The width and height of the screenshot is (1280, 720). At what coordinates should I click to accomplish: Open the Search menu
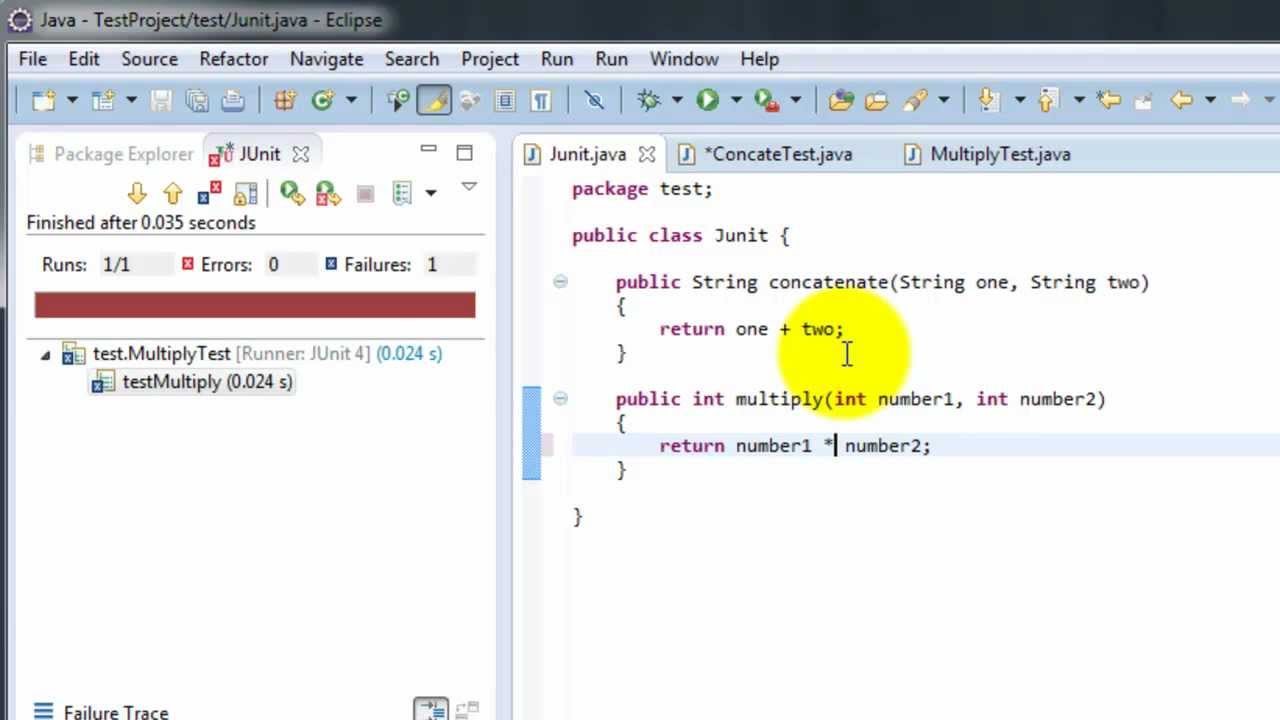412,59
